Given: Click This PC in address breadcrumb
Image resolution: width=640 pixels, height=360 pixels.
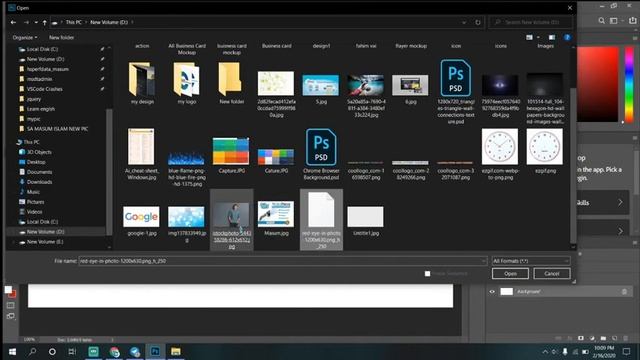Looking at the screenshot, I should click(73, 22).
